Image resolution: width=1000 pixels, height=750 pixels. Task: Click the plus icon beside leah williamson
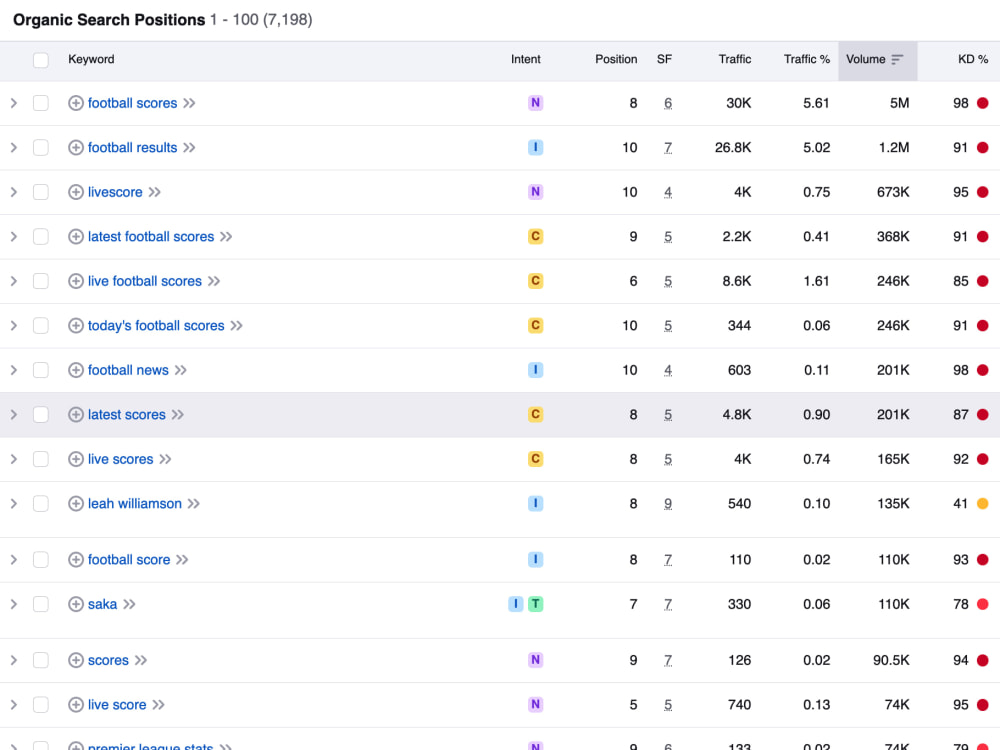pyautogui.click(x=75, y=504)
